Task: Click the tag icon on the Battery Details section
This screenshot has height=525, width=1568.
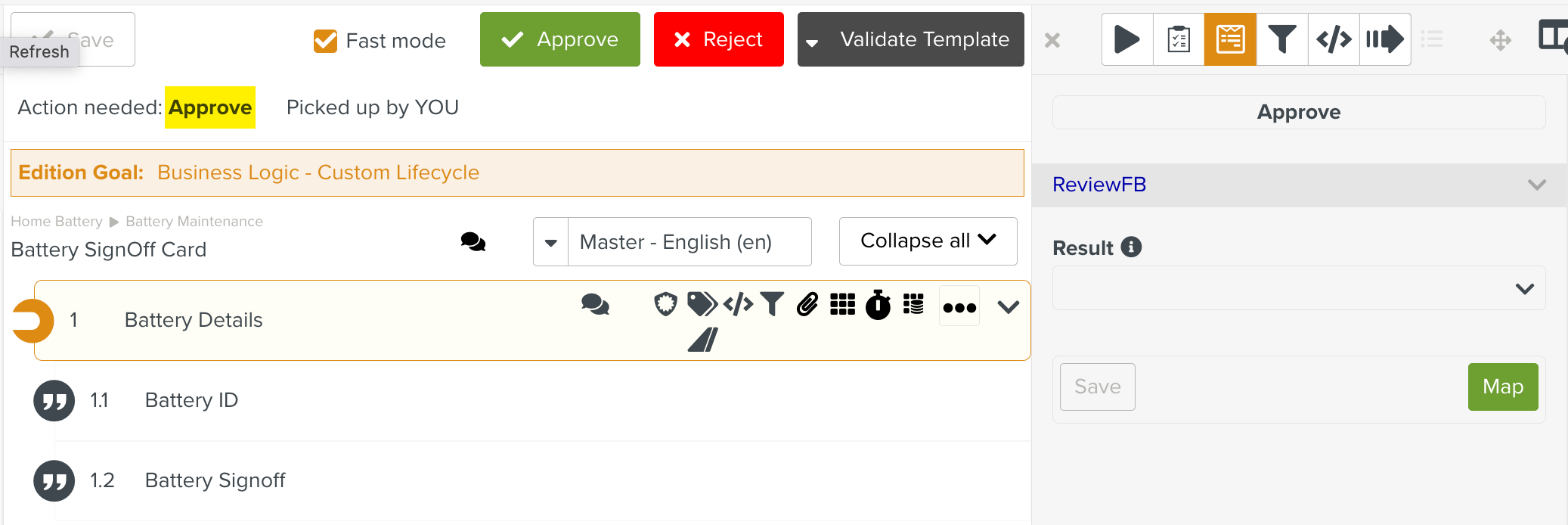Action: pos(702,304)
